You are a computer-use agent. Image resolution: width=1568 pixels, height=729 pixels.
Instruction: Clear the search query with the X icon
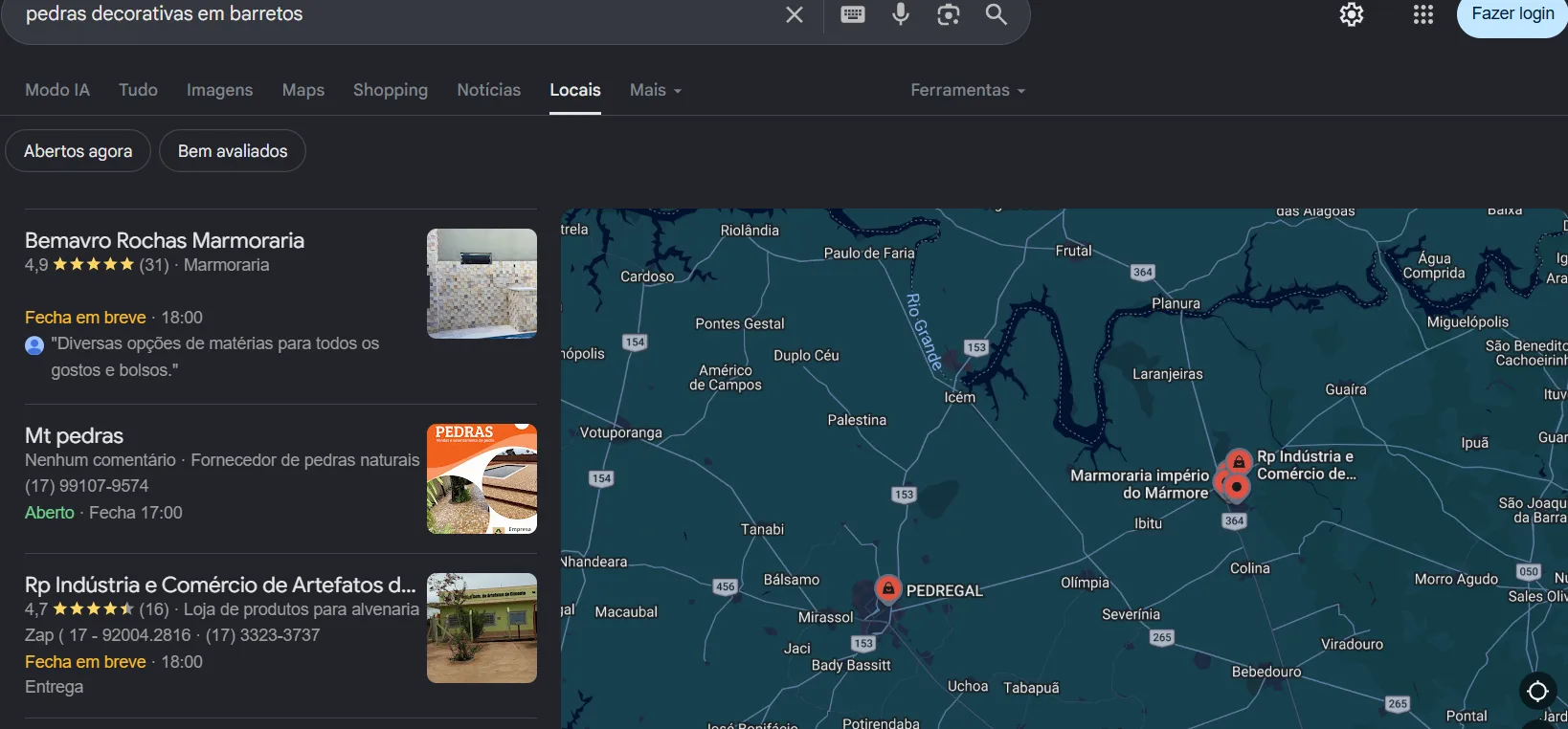click(x=795, y=14)
